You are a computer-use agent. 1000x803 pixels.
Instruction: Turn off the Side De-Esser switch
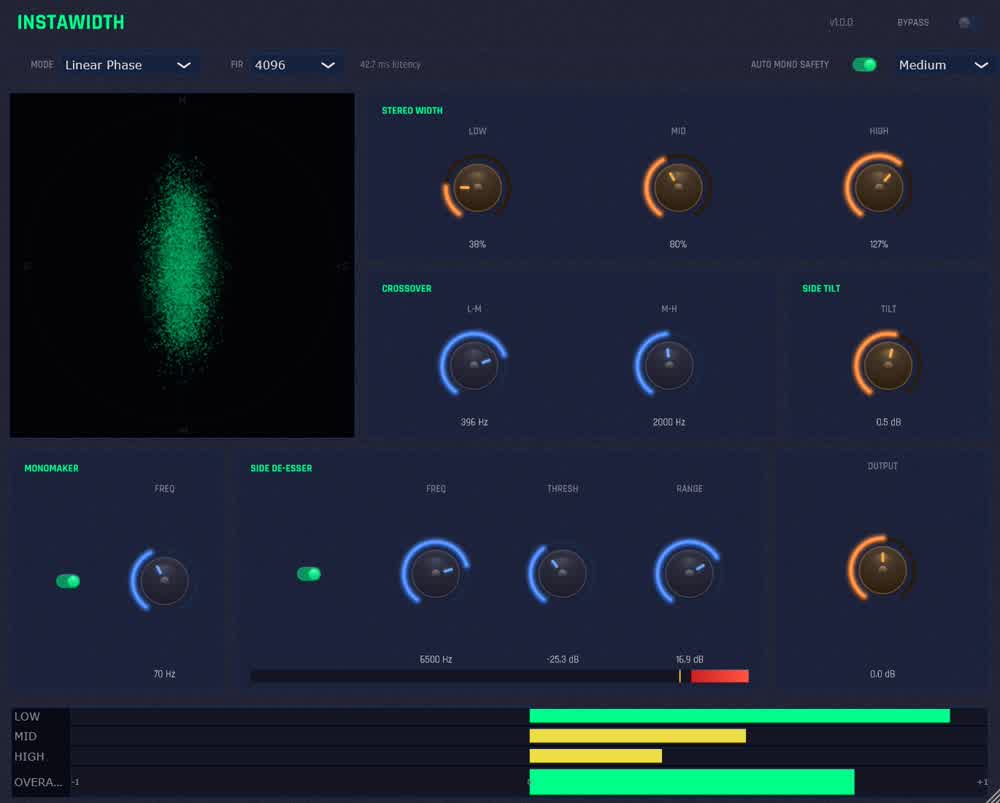point(309,574)
